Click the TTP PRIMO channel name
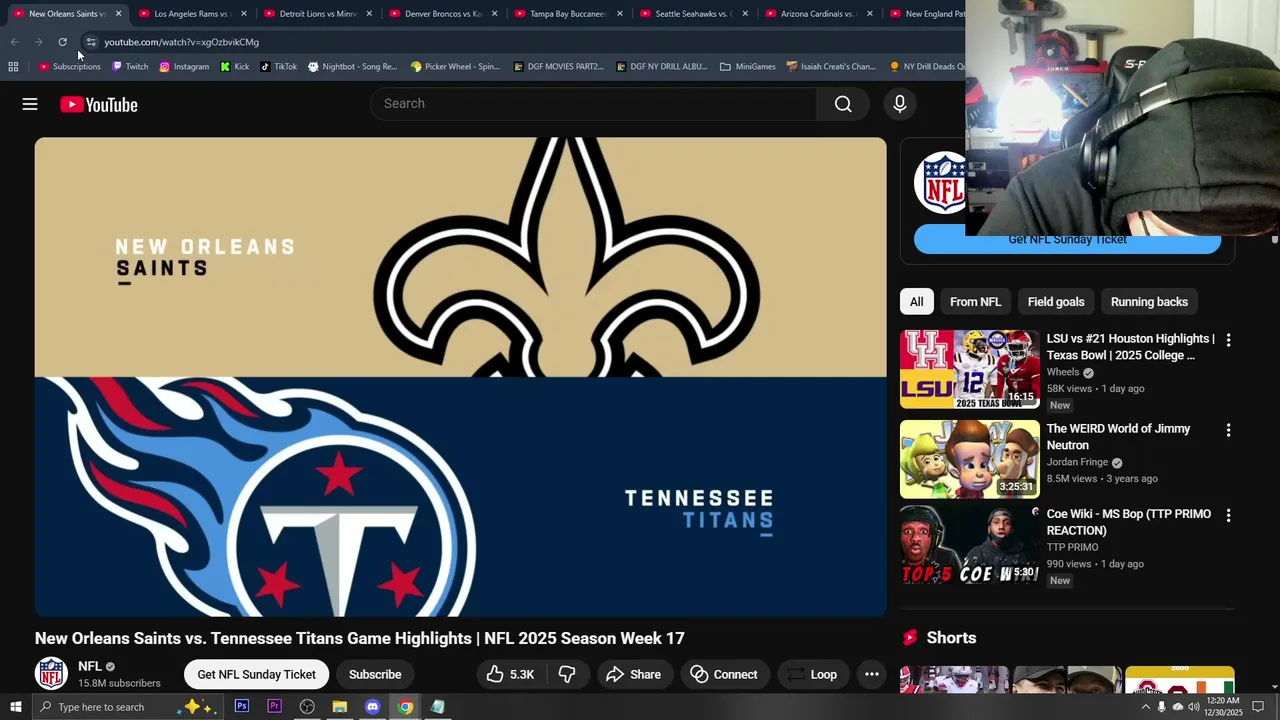 click(x=1072, y=547)
